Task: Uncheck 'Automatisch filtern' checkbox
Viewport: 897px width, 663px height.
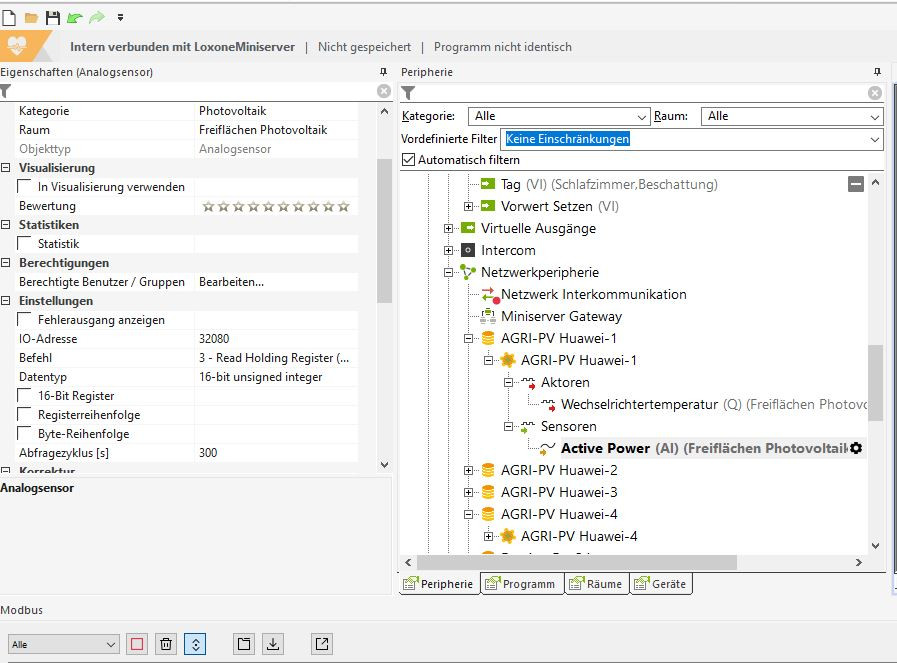Action: (408, 160)
